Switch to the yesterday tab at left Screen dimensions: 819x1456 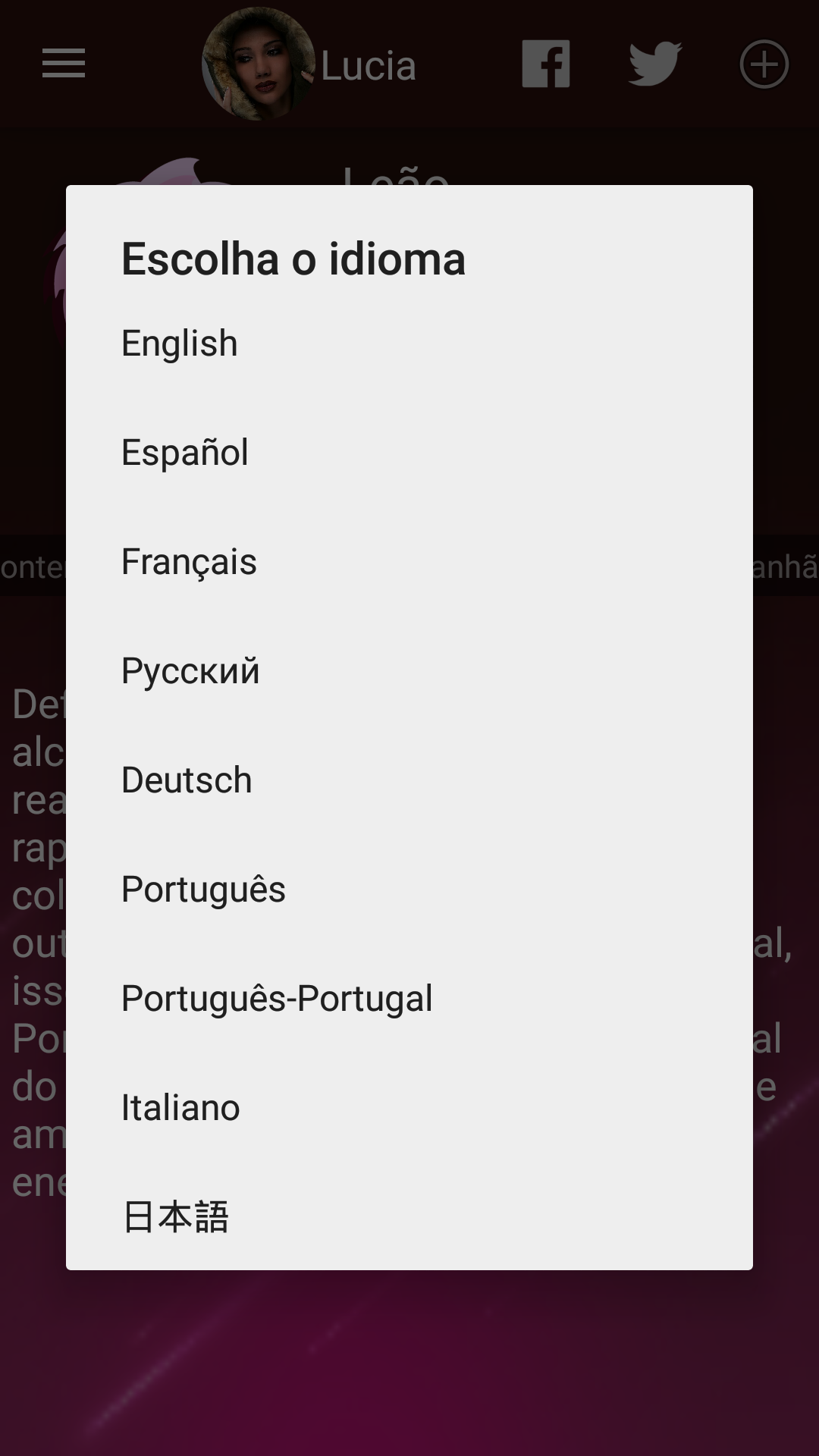[32, 566]
